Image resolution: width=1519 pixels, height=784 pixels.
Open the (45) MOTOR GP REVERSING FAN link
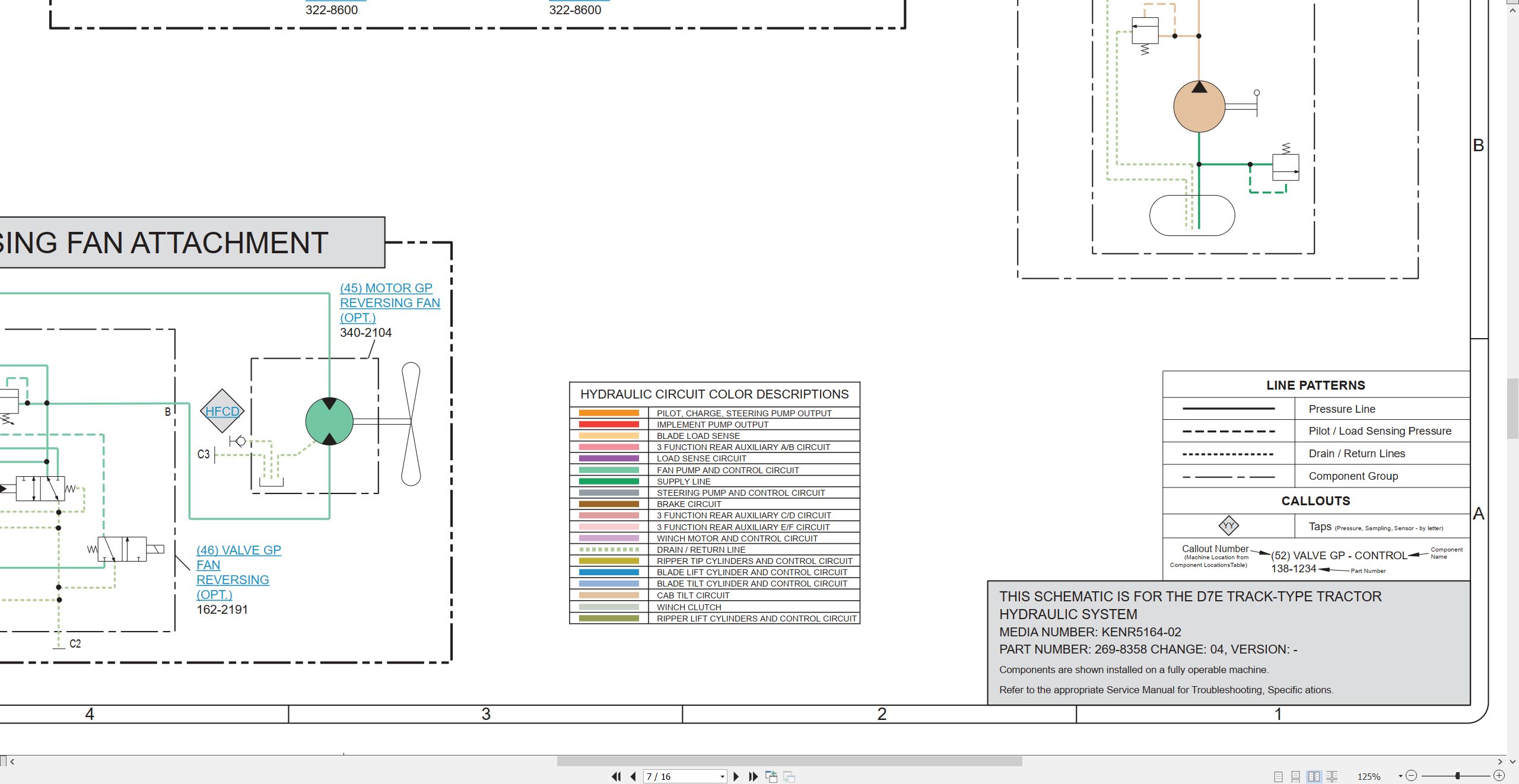[x=390, y=303]
